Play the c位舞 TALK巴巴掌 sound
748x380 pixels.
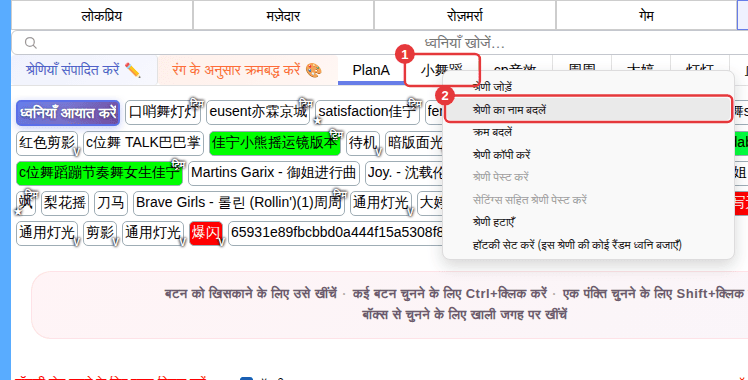(143, 143)
